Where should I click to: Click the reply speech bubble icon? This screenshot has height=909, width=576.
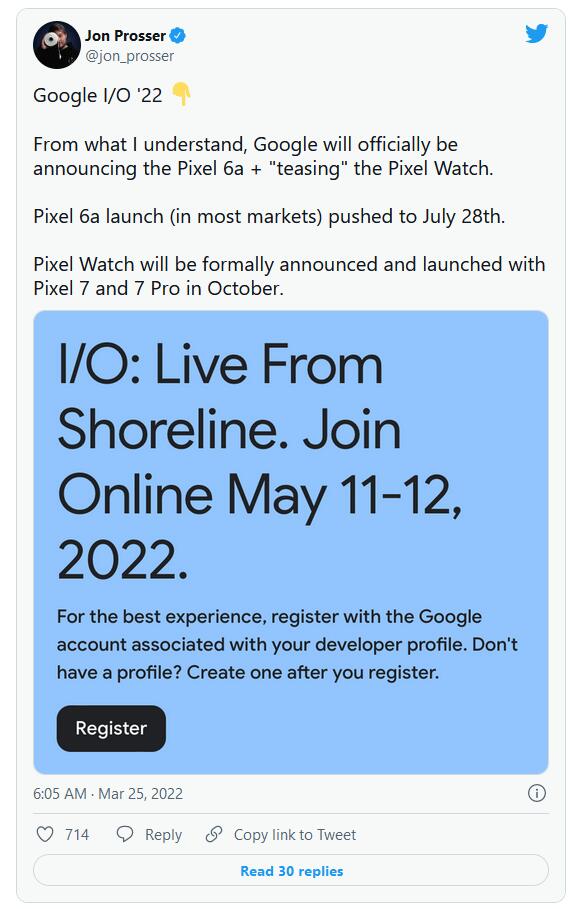click(125, 834)
